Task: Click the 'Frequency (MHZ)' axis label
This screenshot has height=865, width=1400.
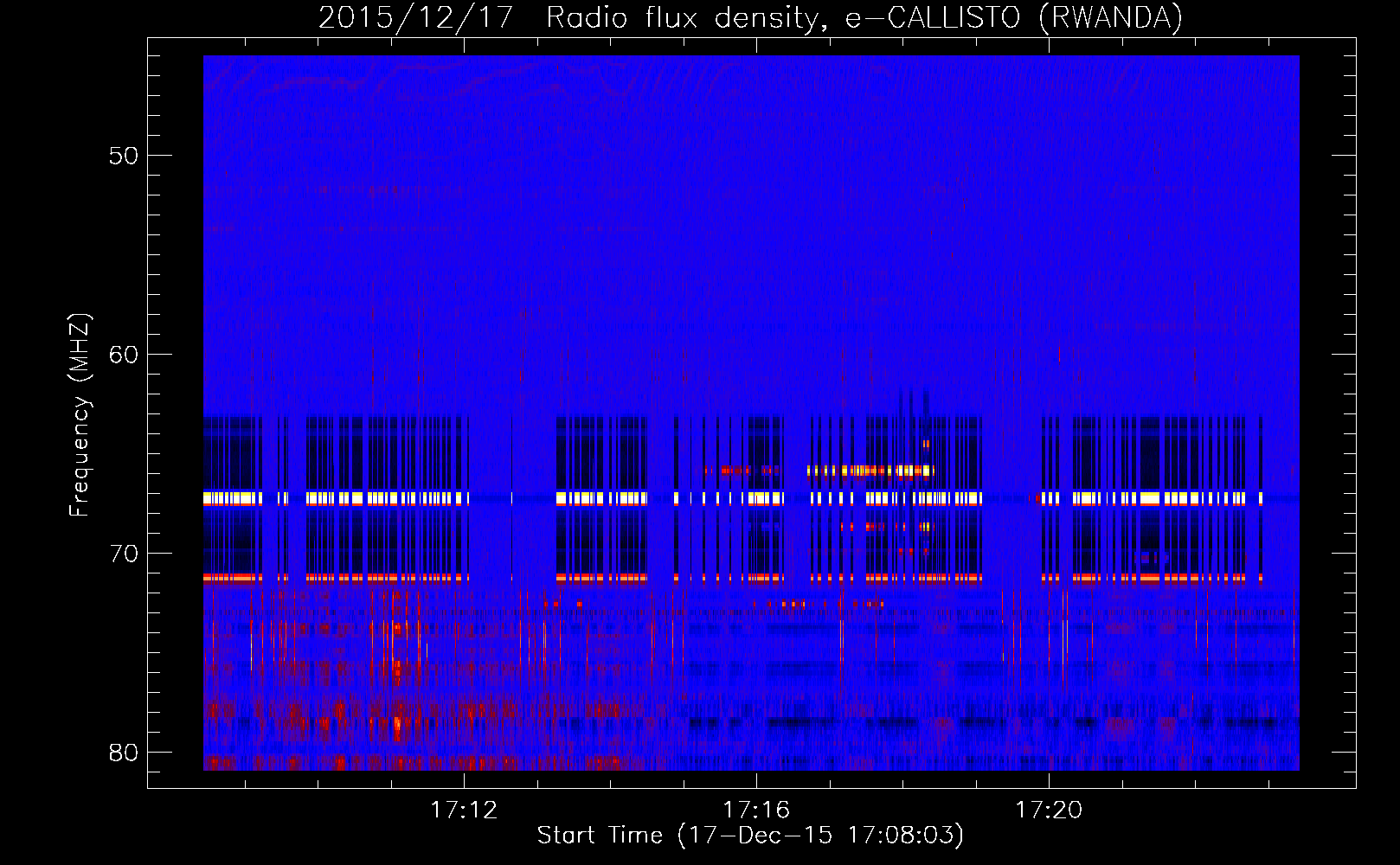Action: click(x=80, y=415)
